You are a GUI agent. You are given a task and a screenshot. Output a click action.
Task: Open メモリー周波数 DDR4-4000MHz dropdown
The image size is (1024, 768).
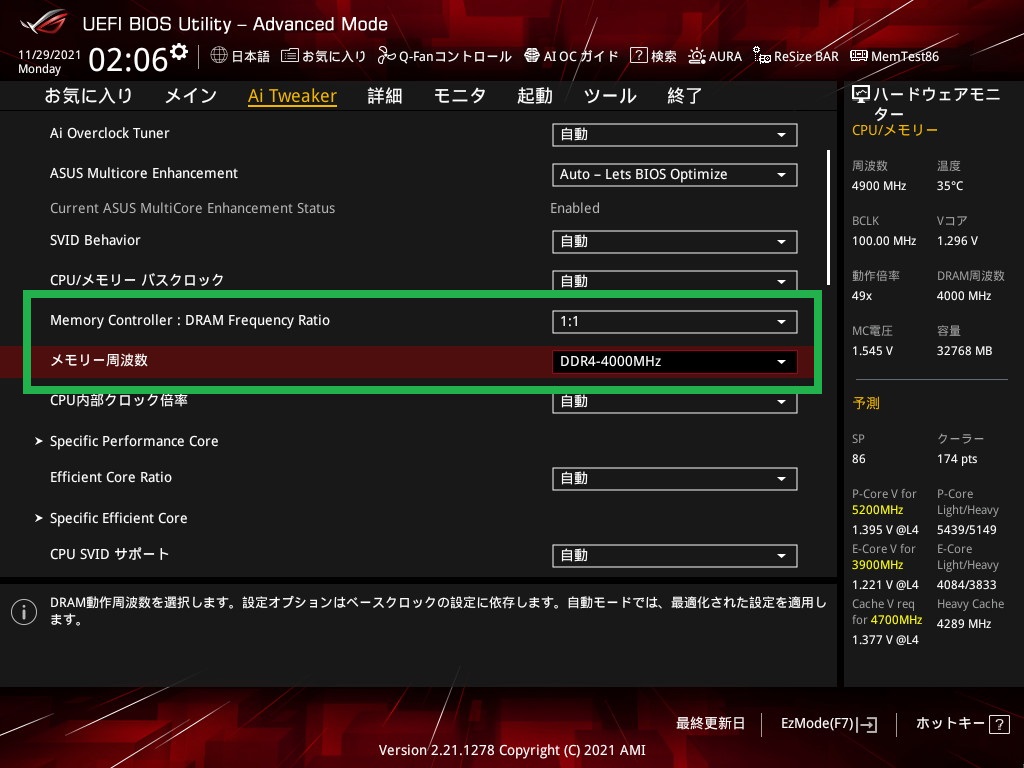675,362
